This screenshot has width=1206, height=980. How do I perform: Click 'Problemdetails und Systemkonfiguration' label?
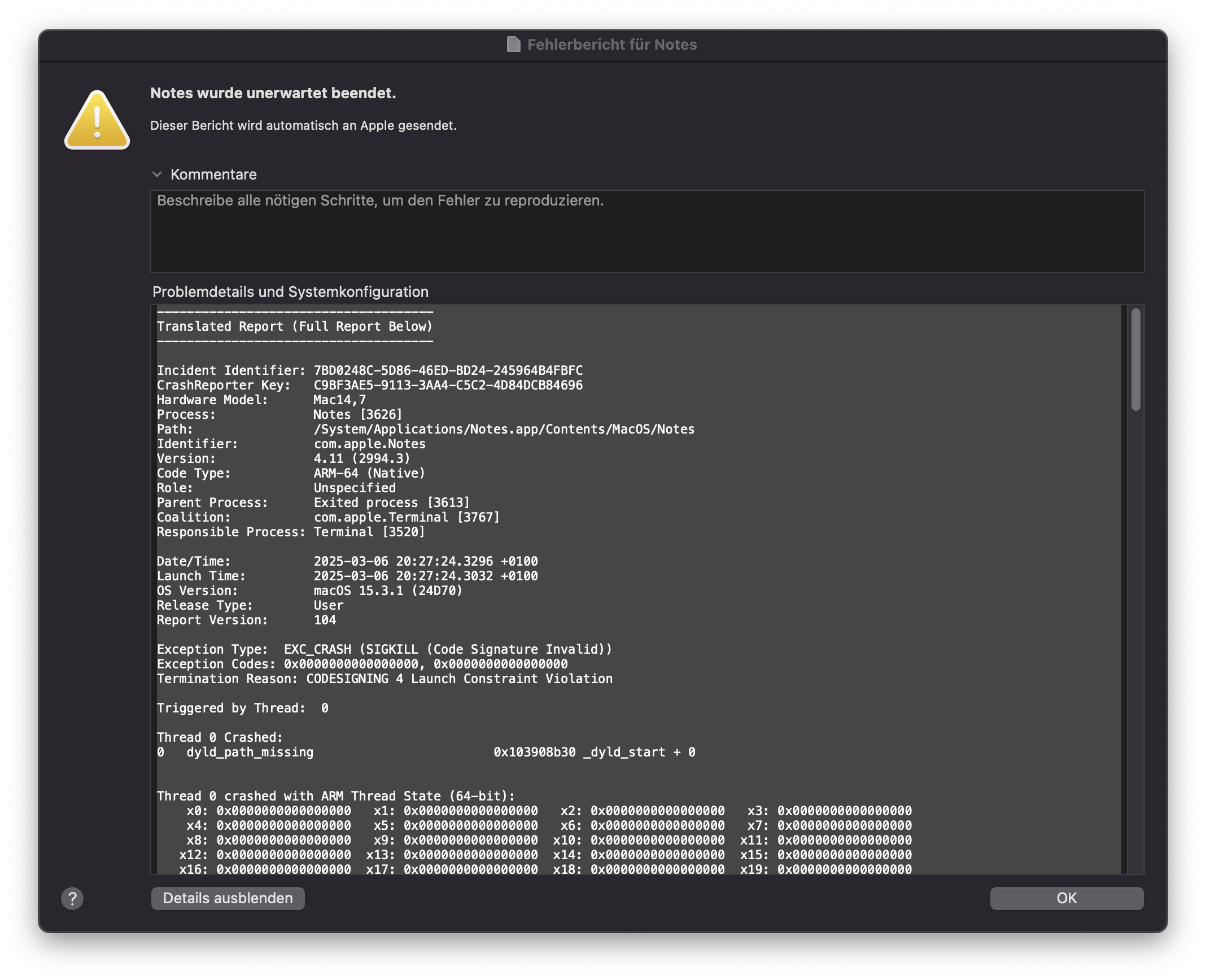coord(290,292)
